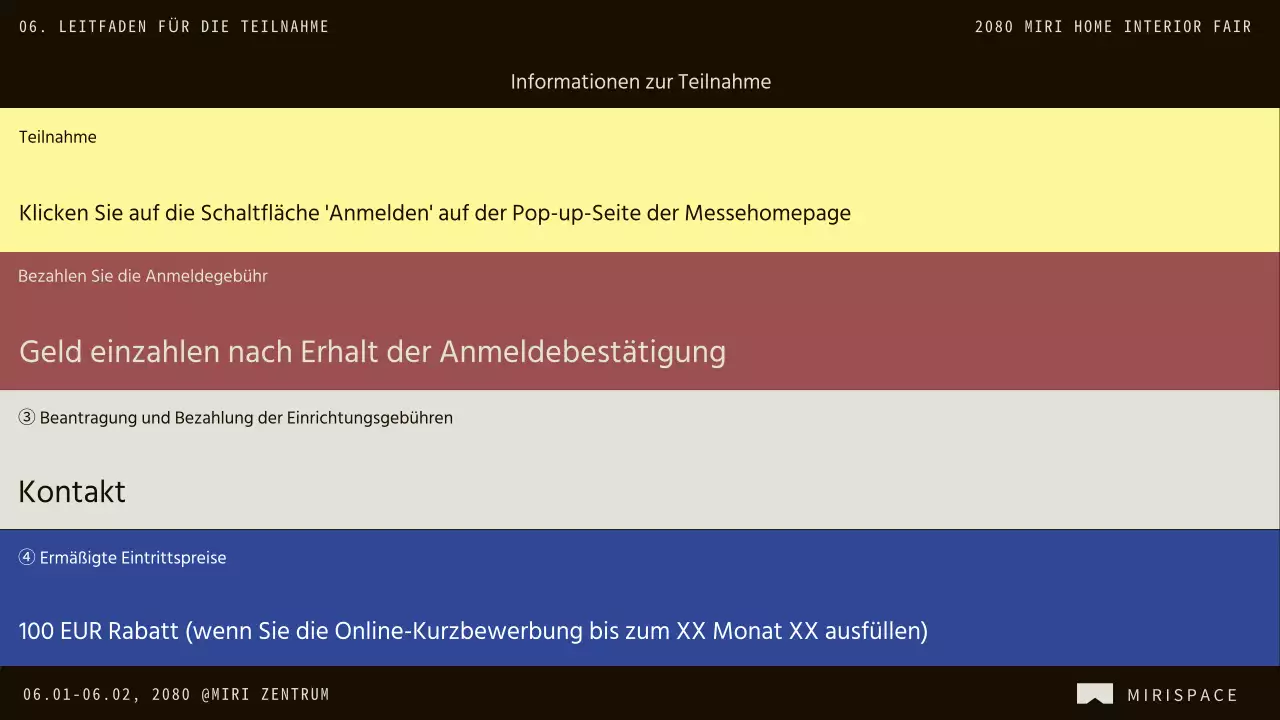This screenshot has width=1280, height=720.
Task: Click the 2080 MIRI HOME INTERIOR FAIR header
Action: pos(1113,27)
